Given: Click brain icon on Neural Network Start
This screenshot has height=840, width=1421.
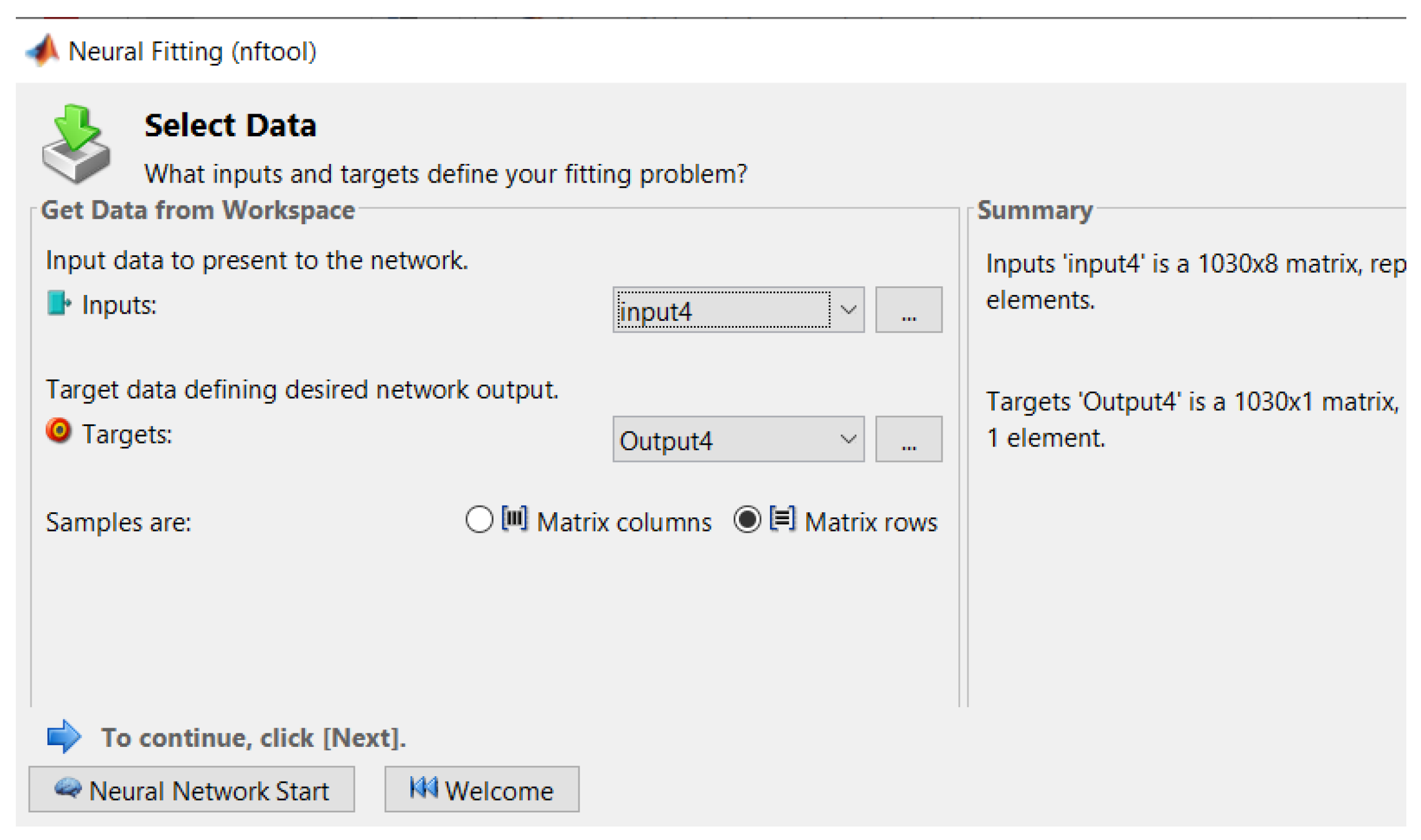Looking at the screenshot, I should click(x=68, y=790).
